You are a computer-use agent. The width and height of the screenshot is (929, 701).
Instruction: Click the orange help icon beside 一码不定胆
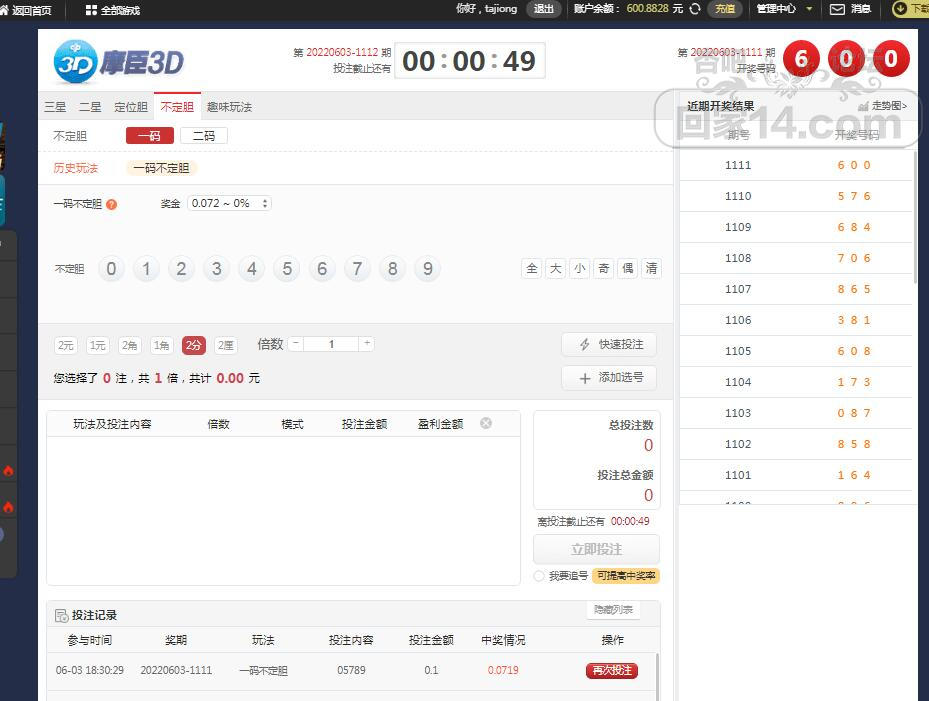click(111, 204)
